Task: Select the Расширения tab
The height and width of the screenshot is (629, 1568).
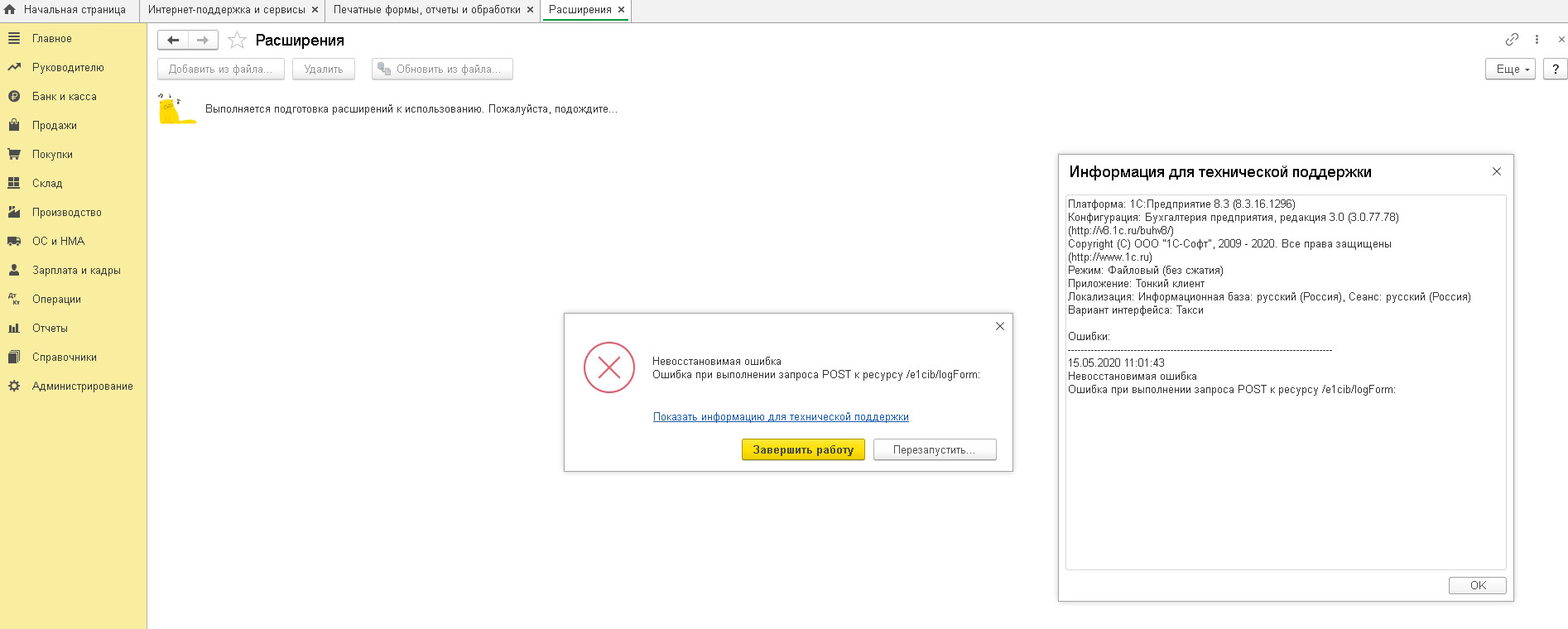Action: (580, 10)
